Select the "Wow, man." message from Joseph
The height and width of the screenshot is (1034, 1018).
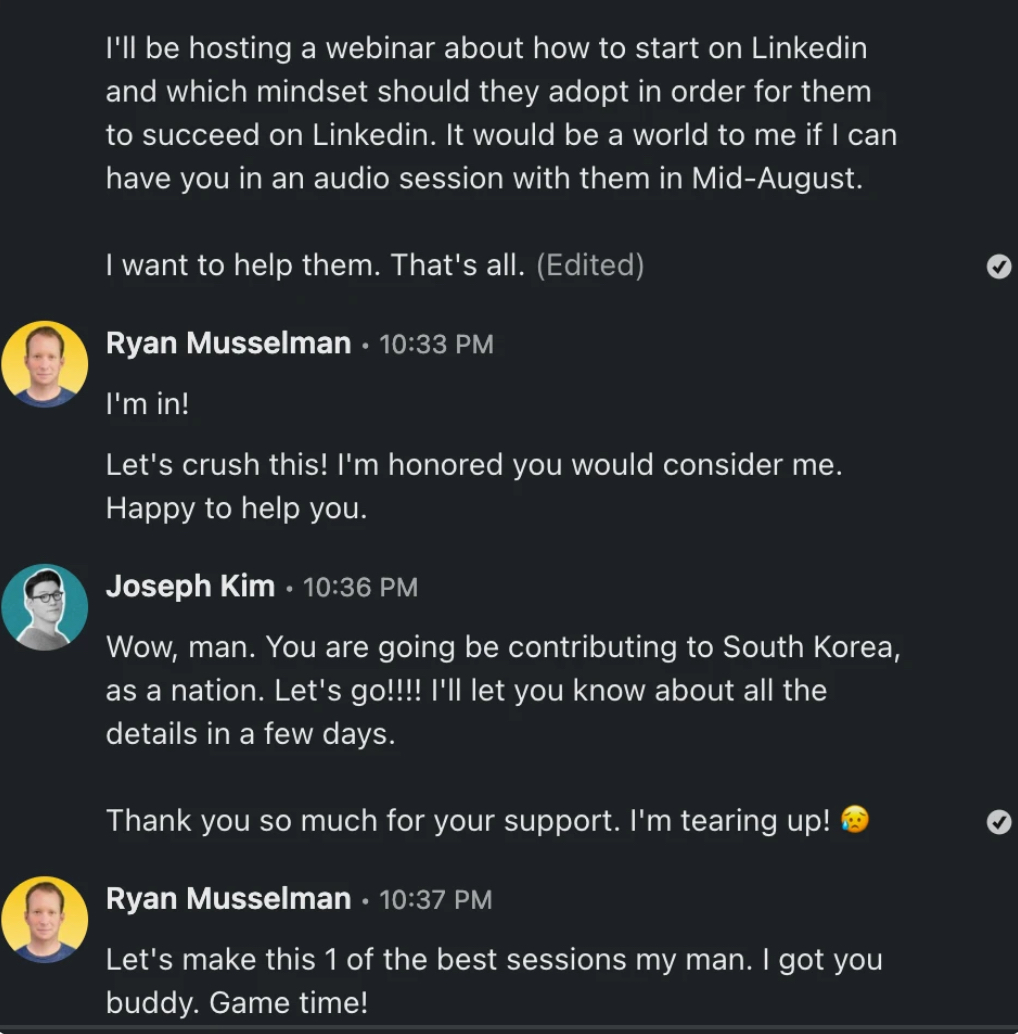(x=503, y=690)
